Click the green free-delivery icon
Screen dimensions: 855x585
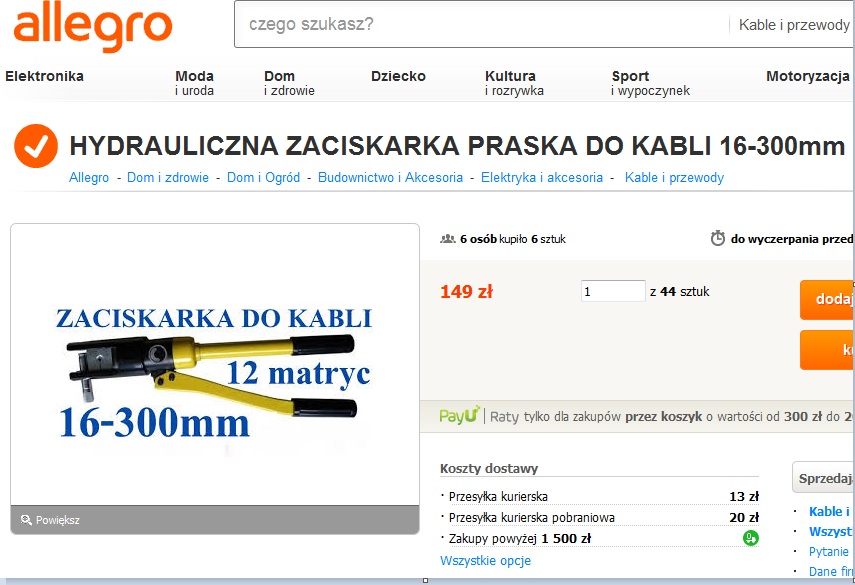(751, 538)
